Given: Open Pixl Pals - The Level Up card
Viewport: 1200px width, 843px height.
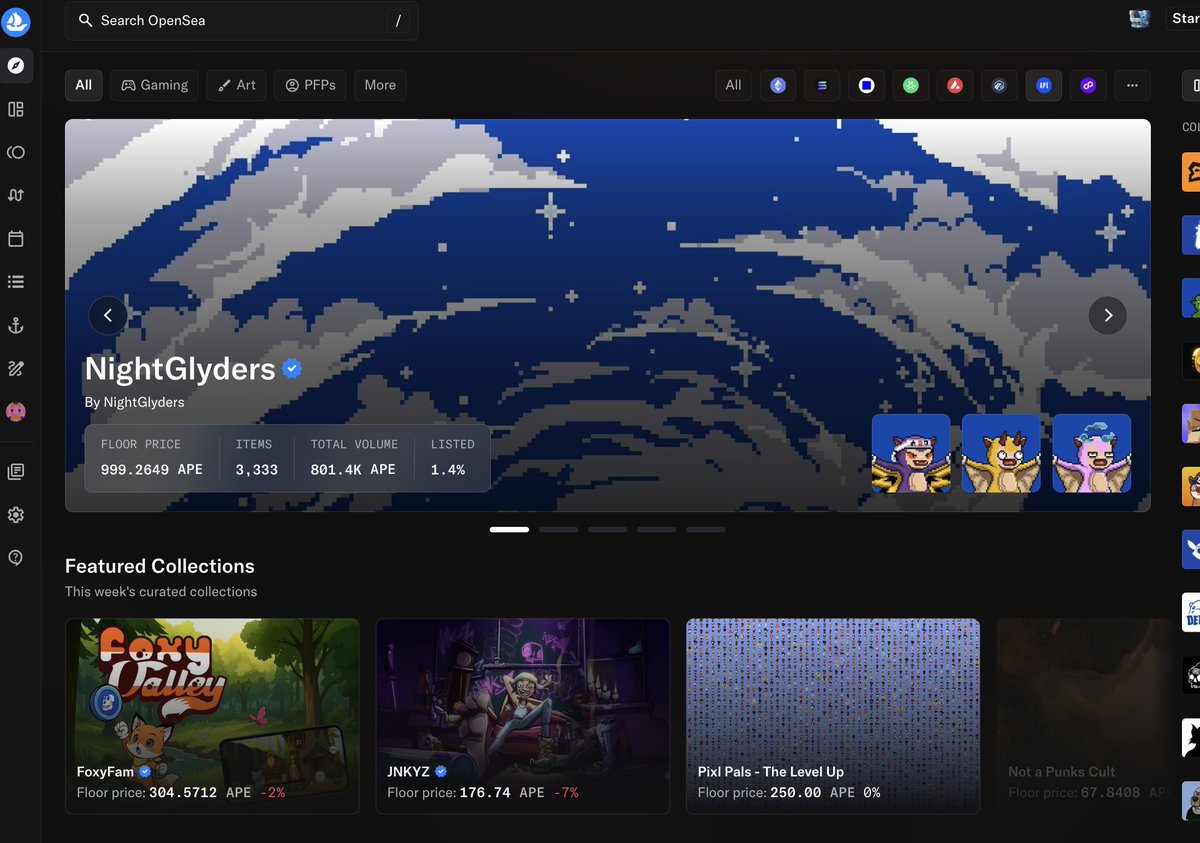Looking at the screenshot, I should click(x=833, y=716).
